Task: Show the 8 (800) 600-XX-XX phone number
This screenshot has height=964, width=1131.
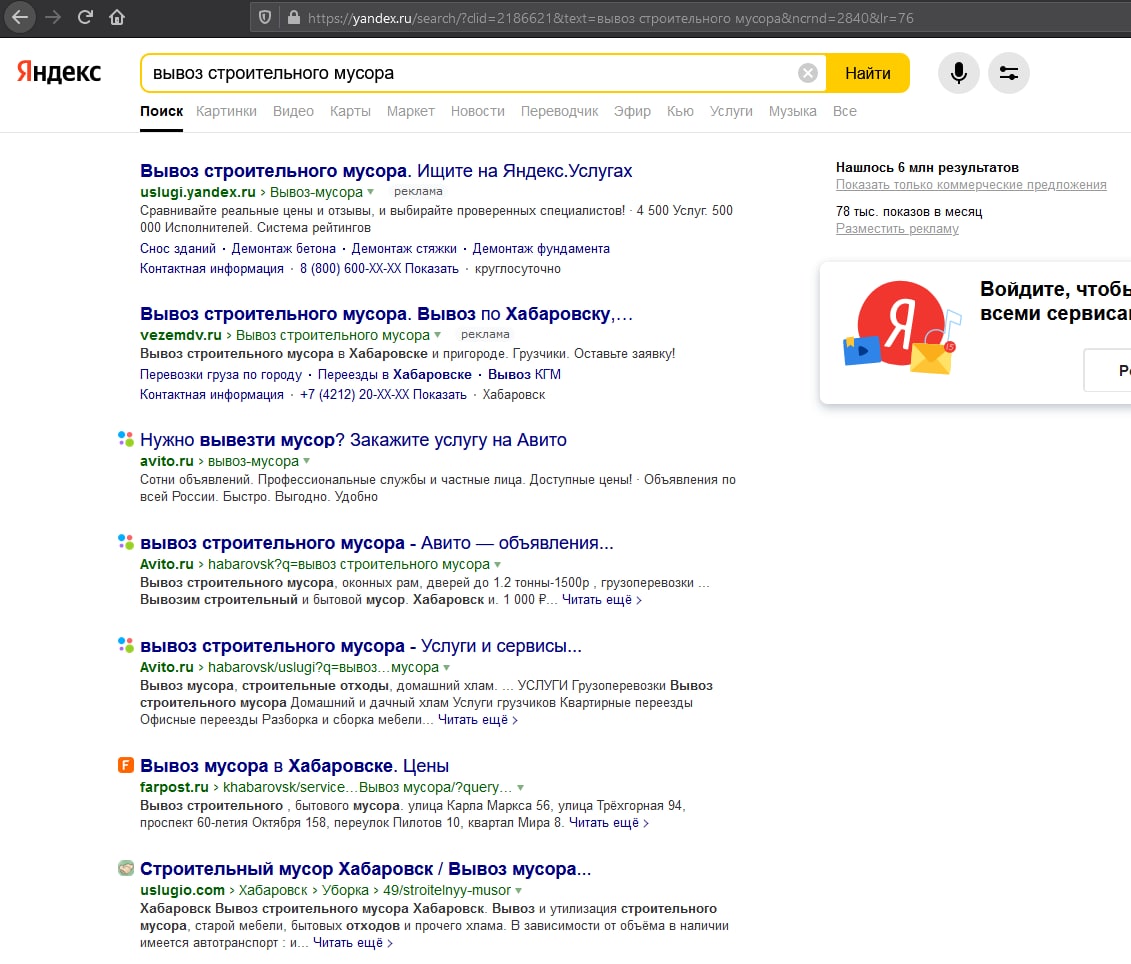Action: 379,268
